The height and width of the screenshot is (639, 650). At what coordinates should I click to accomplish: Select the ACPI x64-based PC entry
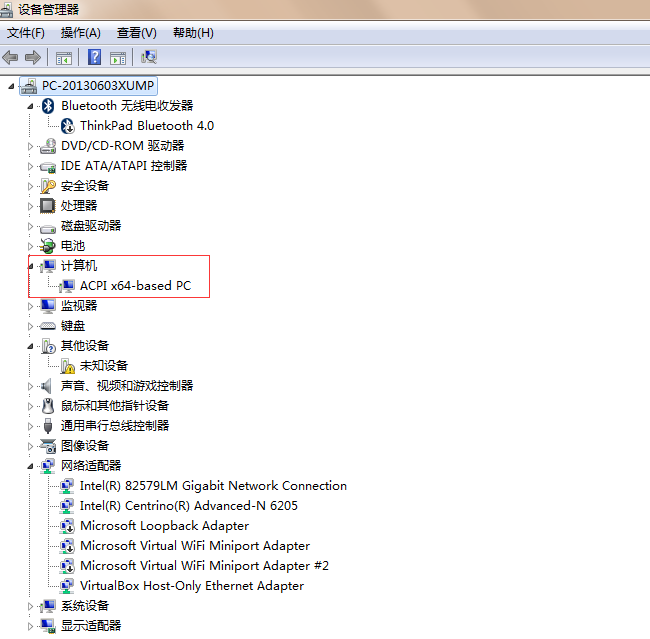click(x=135, y=286)
